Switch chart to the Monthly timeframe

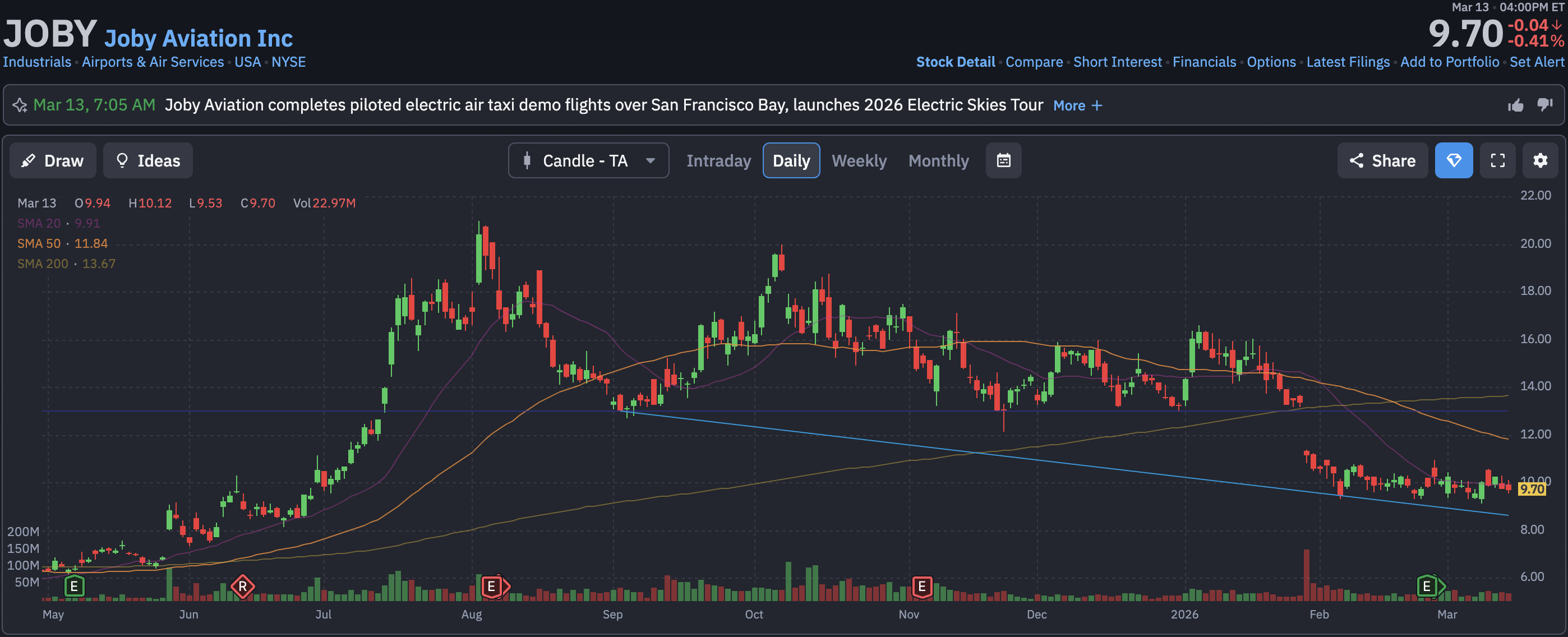[938, 160]
